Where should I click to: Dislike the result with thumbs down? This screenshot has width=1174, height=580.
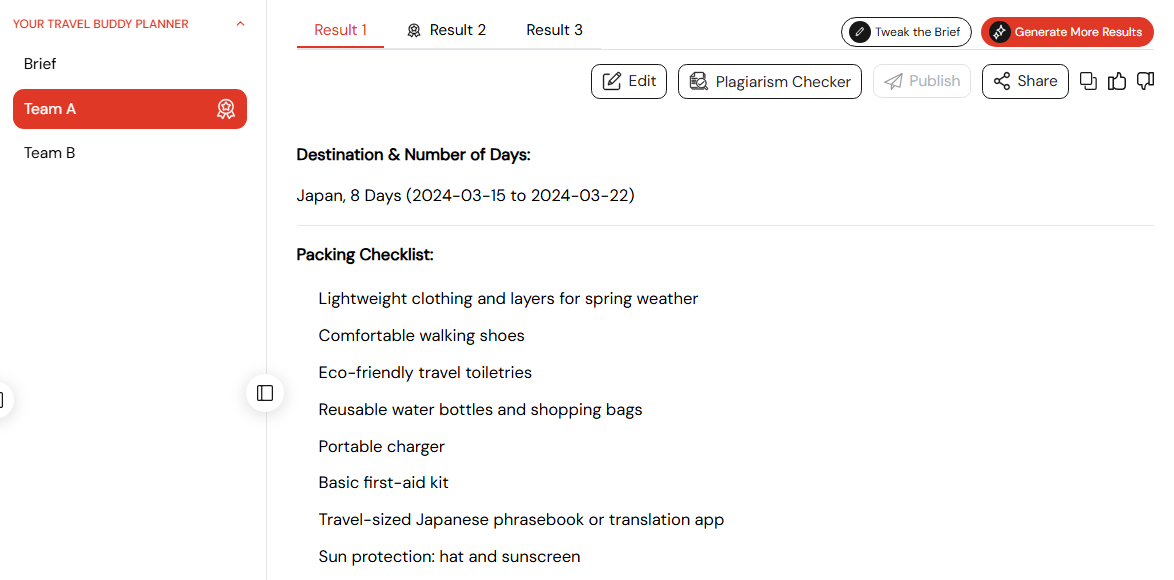point(1145,82)
